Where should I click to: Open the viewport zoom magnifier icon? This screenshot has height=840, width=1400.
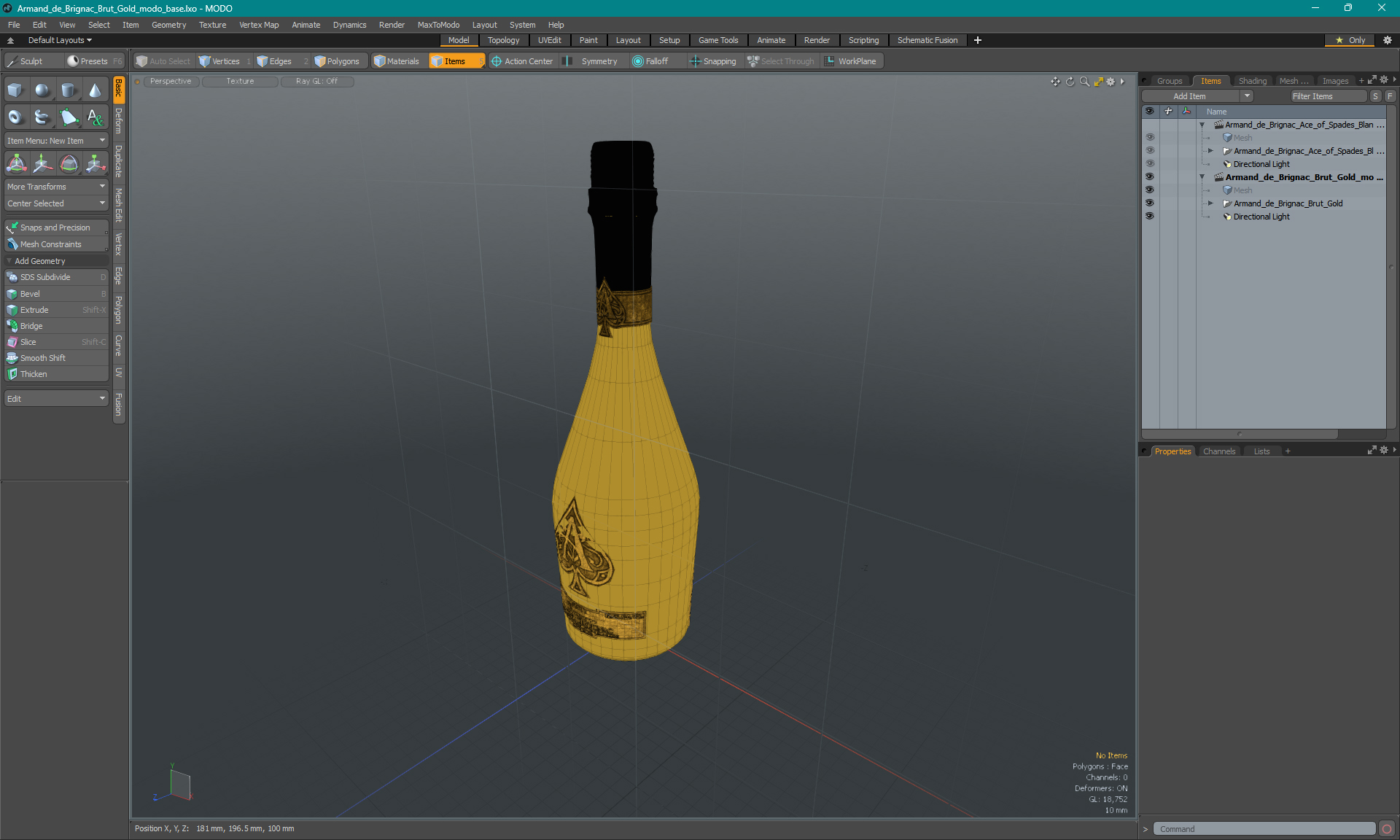(1084, 82)
